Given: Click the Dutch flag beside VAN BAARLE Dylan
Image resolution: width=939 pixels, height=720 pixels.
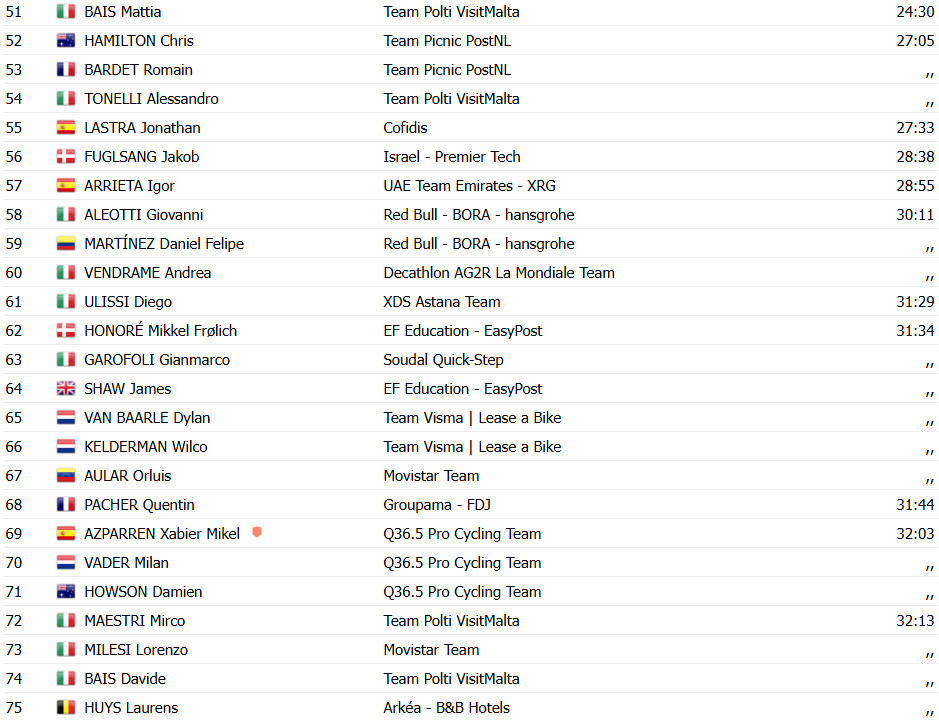Looking at the screenshot, I should tap(66, 418).
